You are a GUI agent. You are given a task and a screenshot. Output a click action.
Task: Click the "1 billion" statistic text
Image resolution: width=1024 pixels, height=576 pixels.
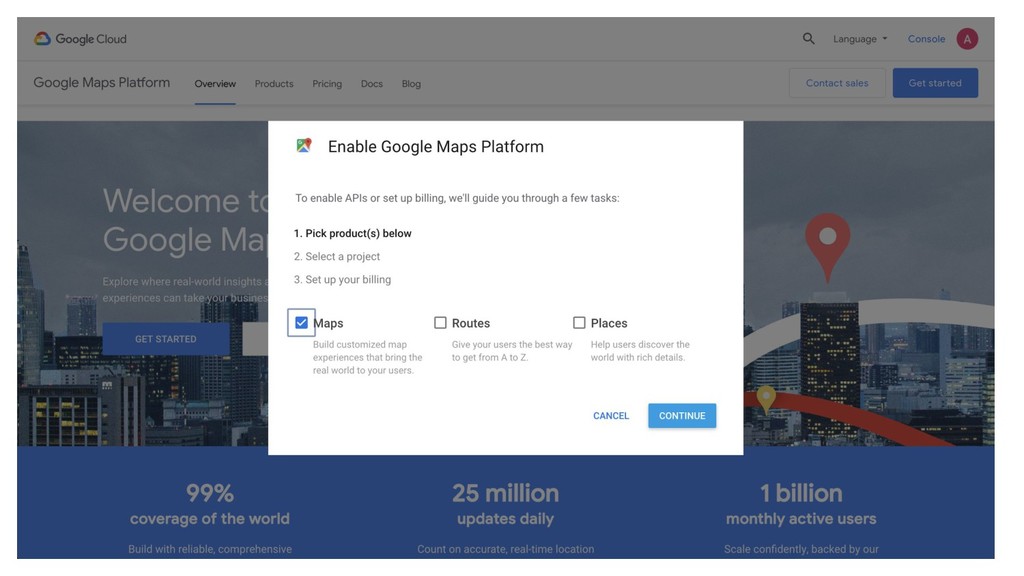tap(801, 493)
